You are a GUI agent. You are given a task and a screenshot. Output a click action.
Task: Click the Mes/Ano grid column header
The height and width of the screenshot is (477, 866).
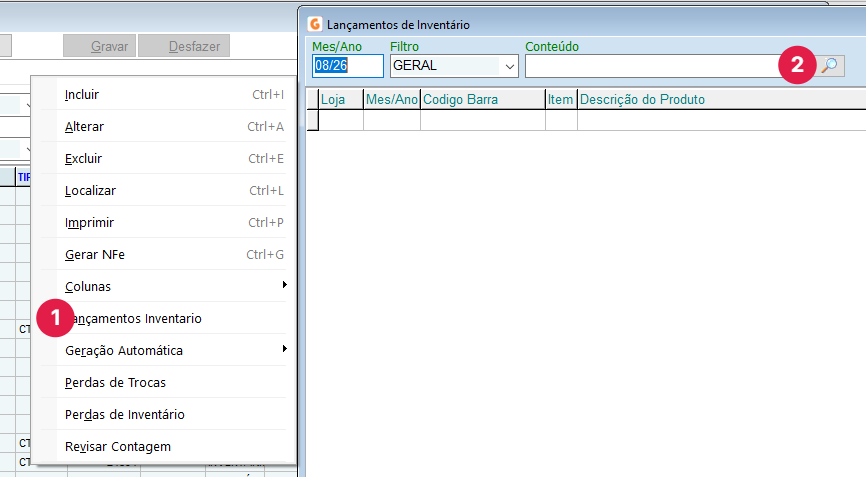(392, 99)
